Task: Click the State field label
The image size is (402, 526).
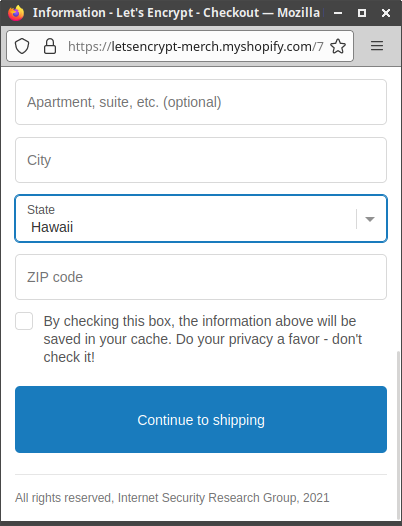Action: 41,210
